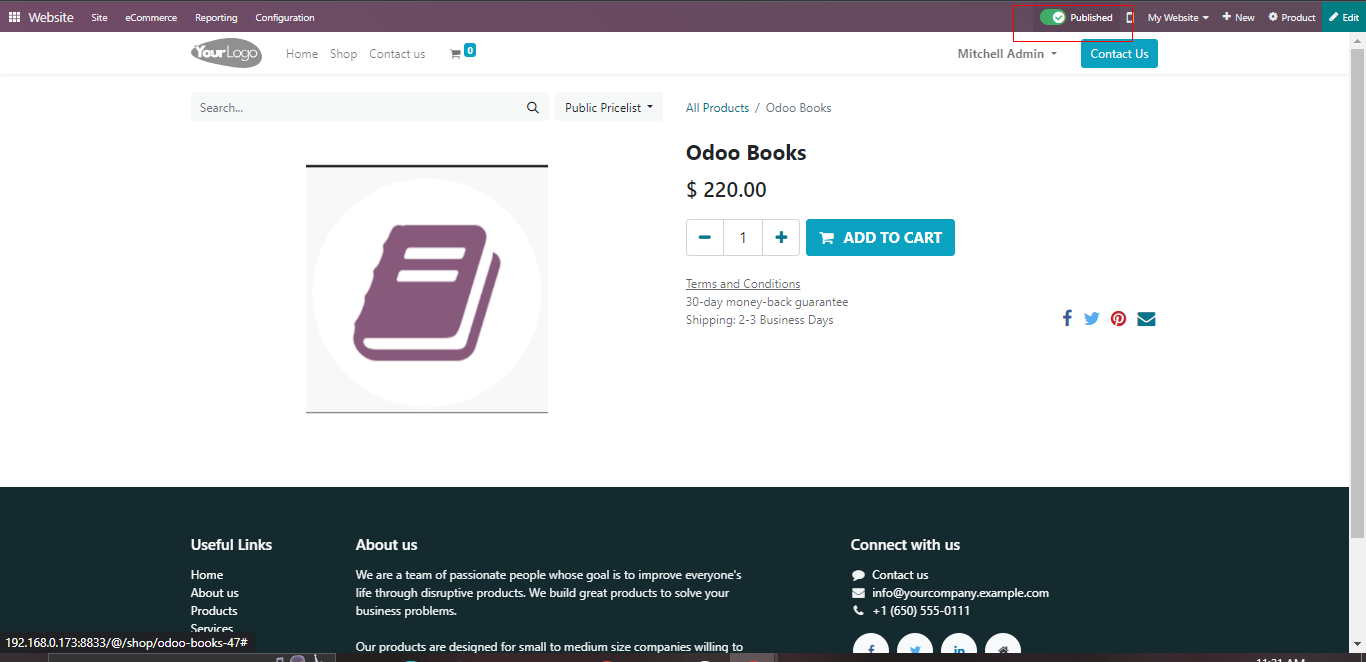Share product on Facebook
1366x662 pixels.
[1067, 319]
